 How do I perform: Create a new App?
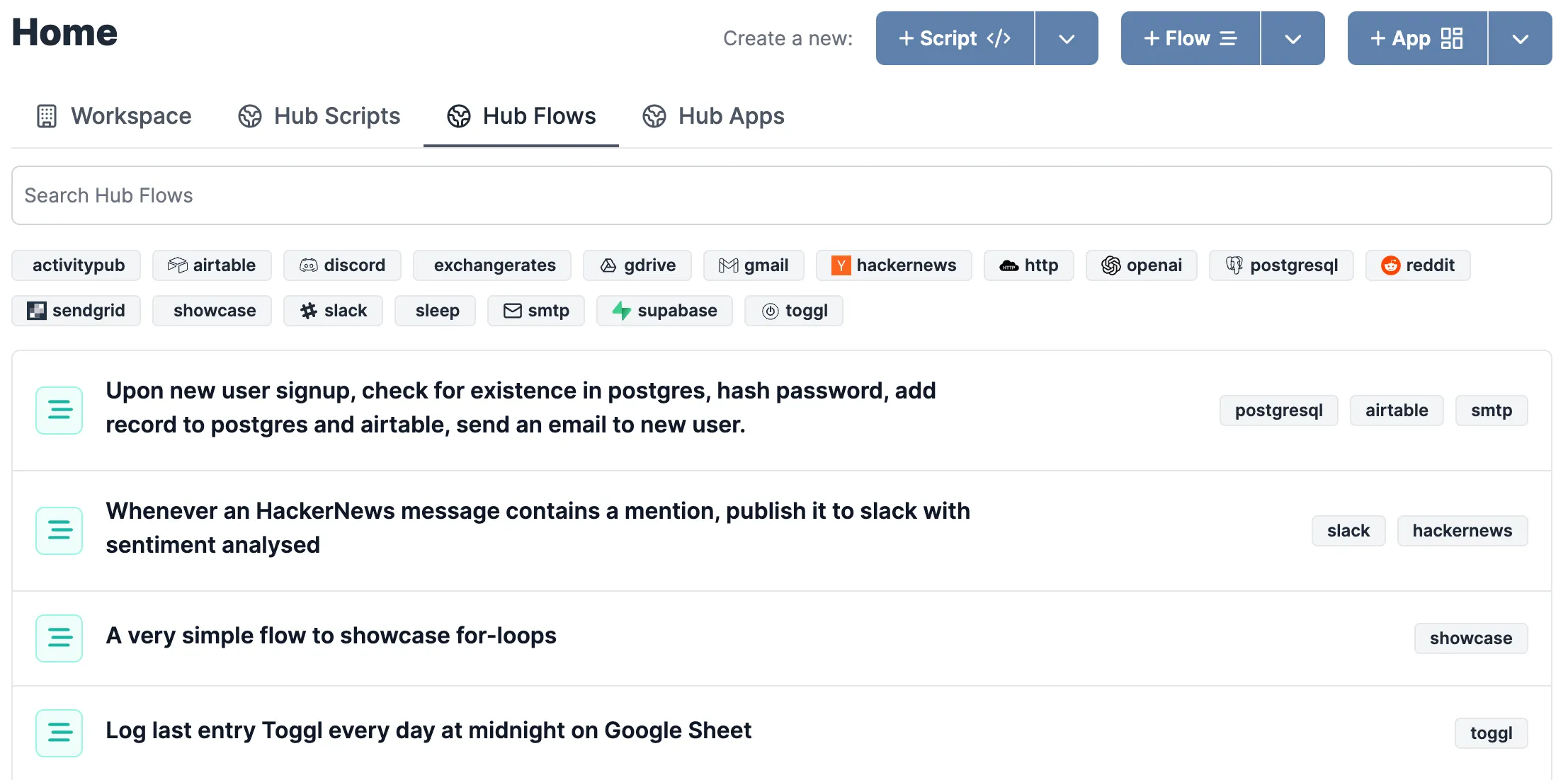(x=1416, y=39)
